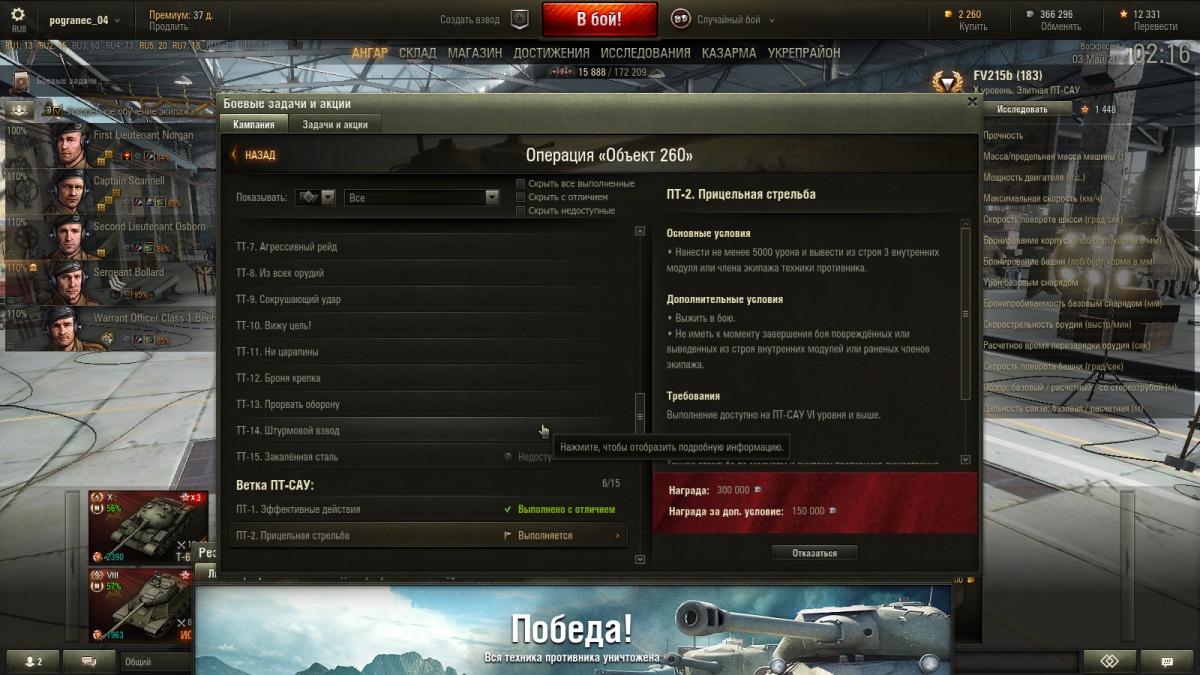
Task: Click the Отказаться button
Action: 814,552
